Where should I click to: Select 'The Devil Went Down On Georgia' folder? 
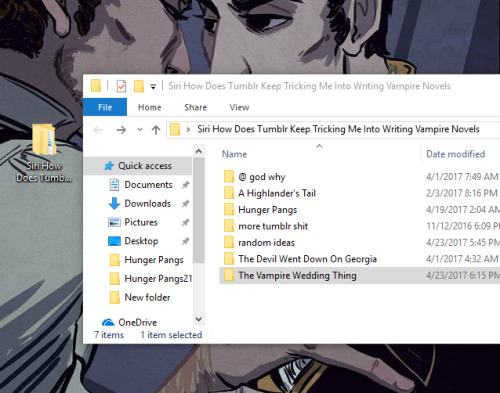pyautogui.click(x=307, y=259)
